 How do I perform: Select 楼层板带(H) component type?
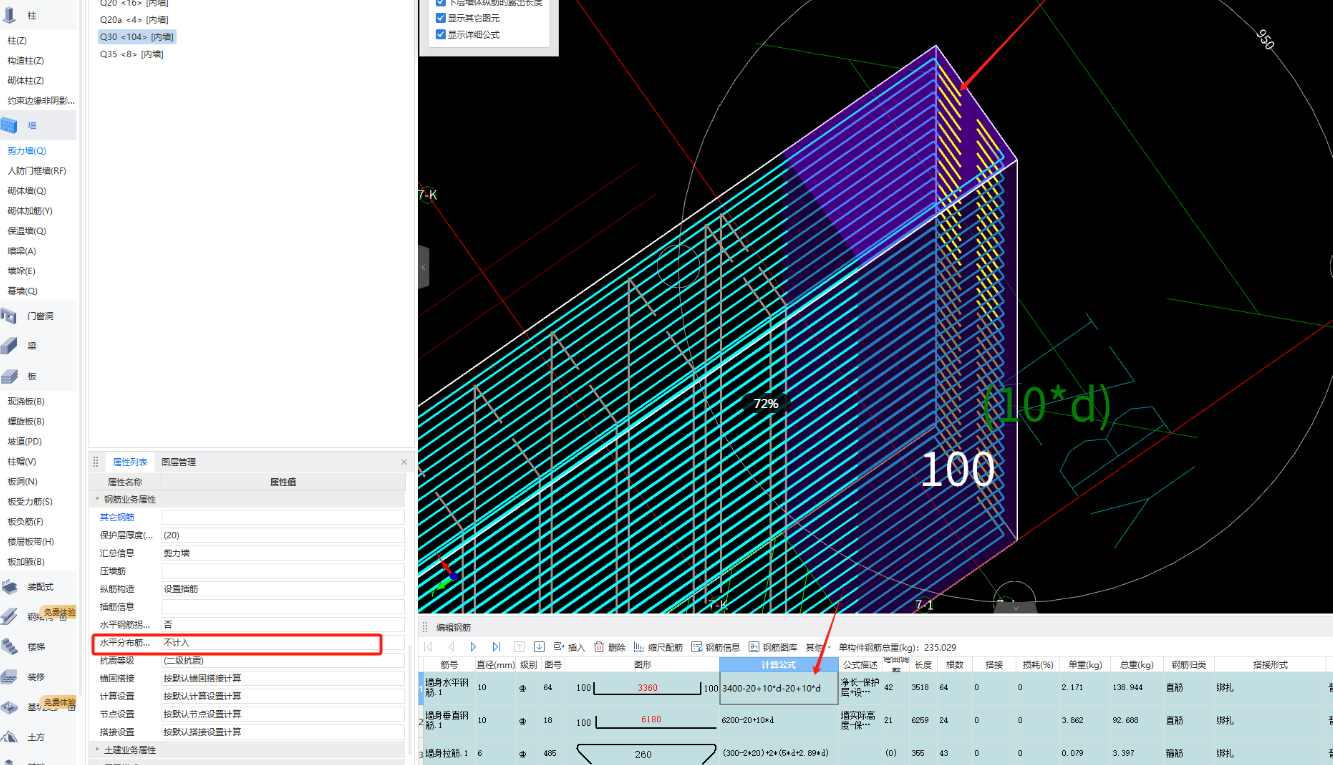[31, 541]
